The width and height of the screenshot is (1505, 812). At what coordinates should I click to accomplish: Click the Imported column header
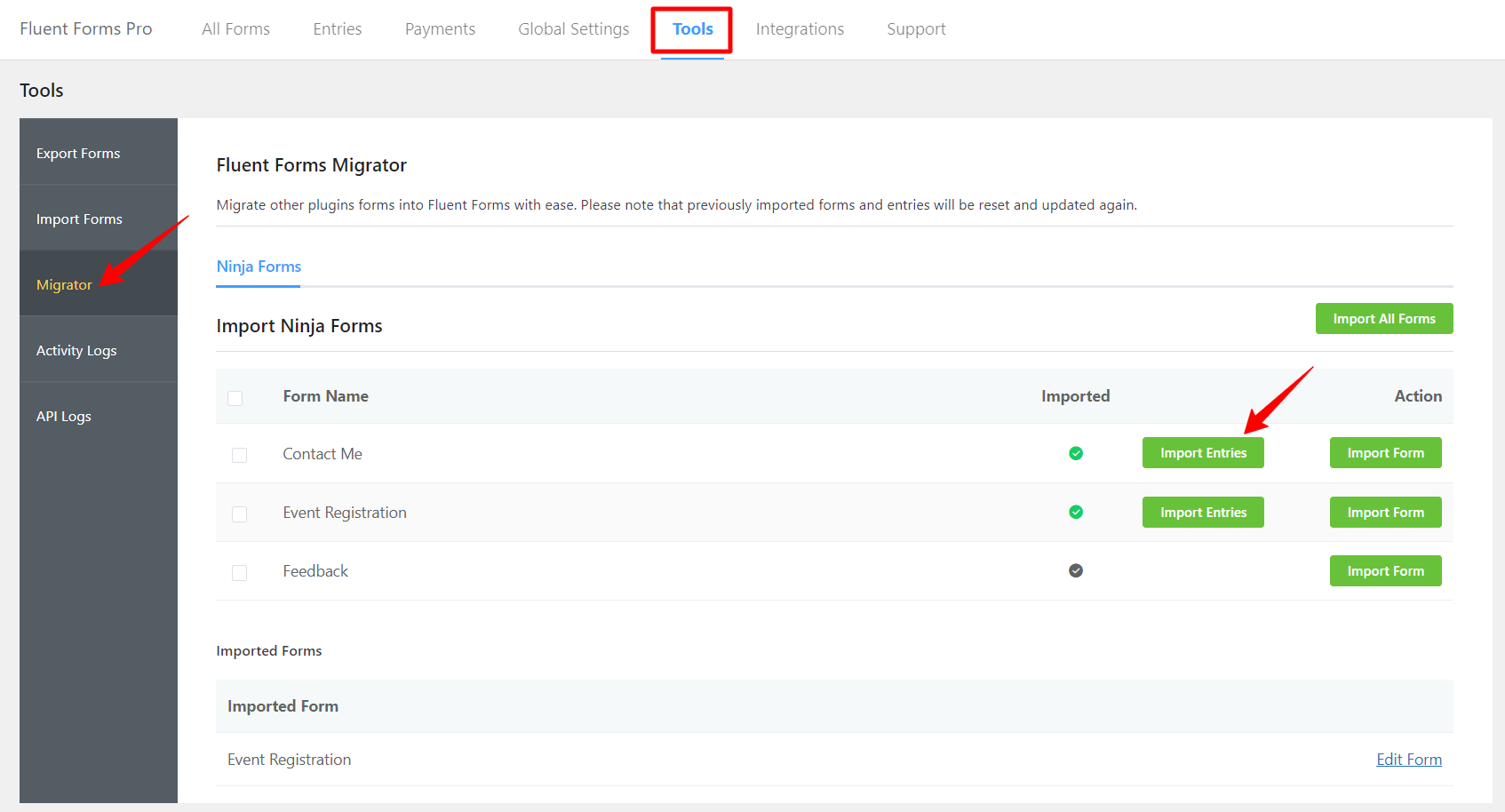1075,396
